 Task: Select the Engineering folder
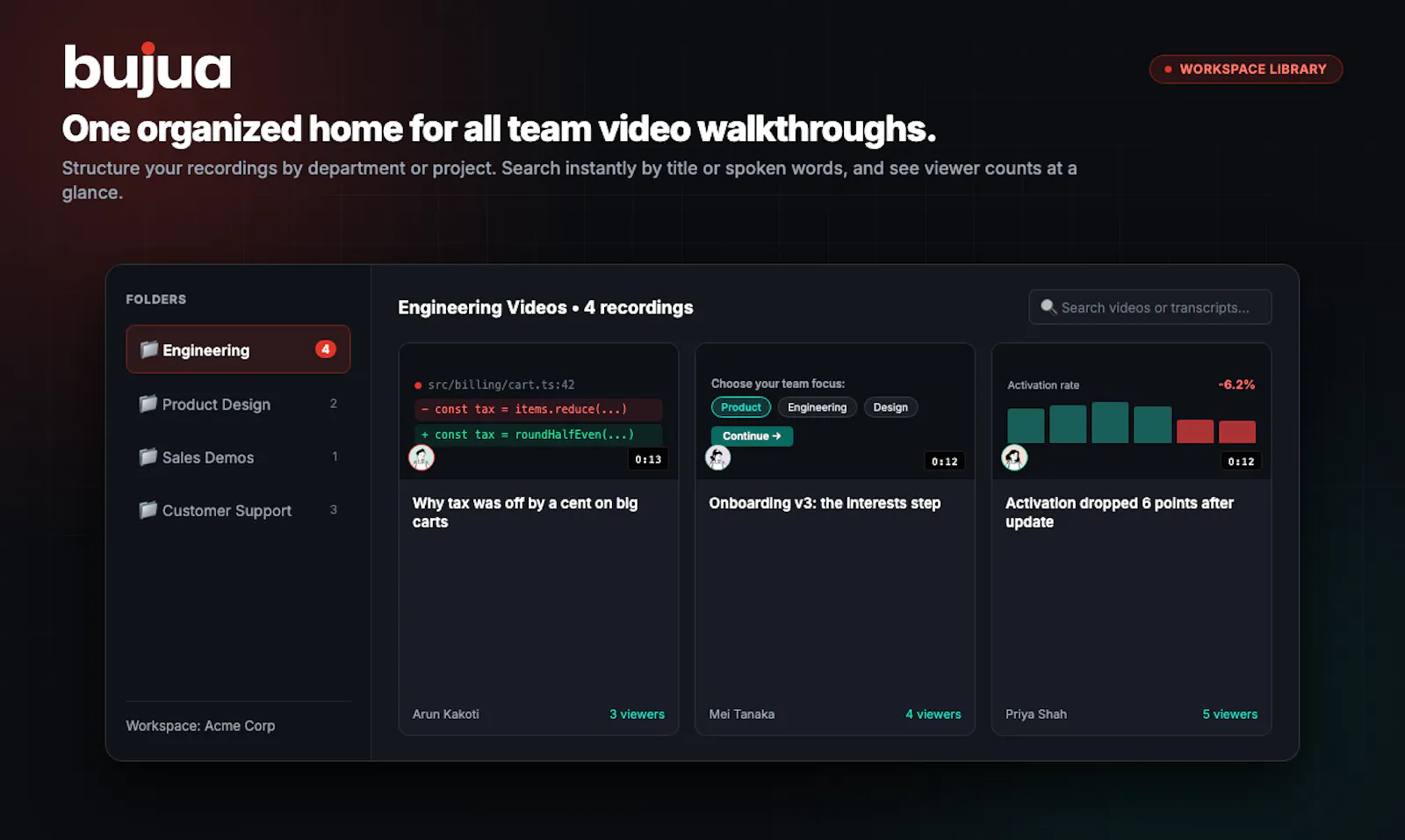(x=238, y=349)
